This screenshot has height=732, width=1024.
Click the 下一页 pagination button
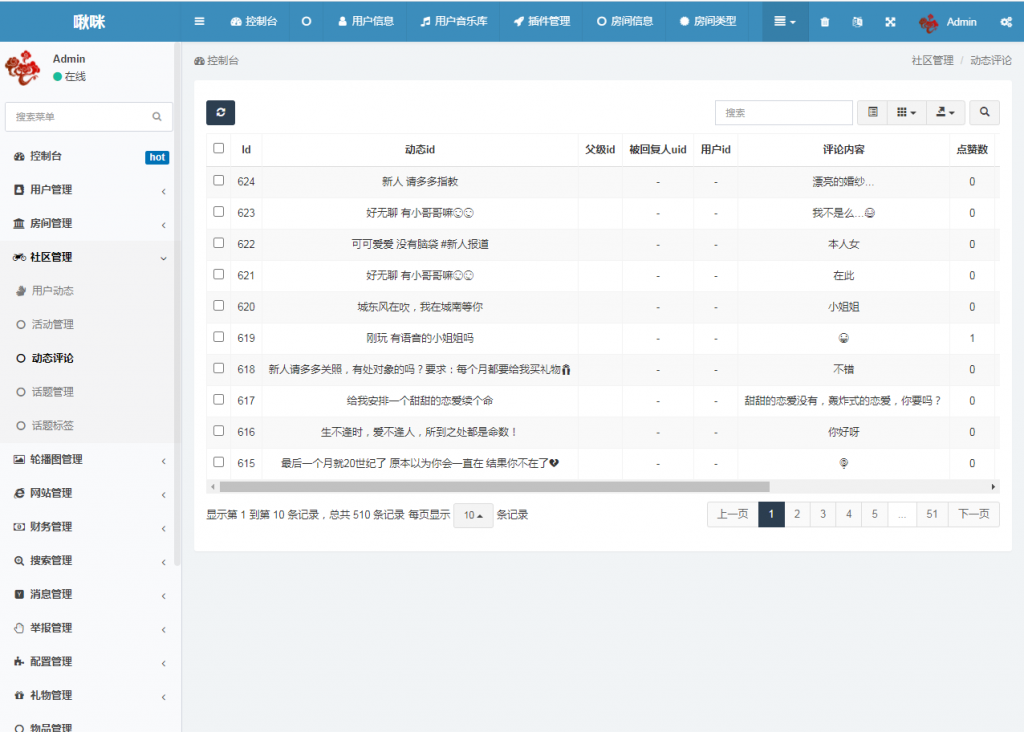pyautogui.click(x=973, y=513)
